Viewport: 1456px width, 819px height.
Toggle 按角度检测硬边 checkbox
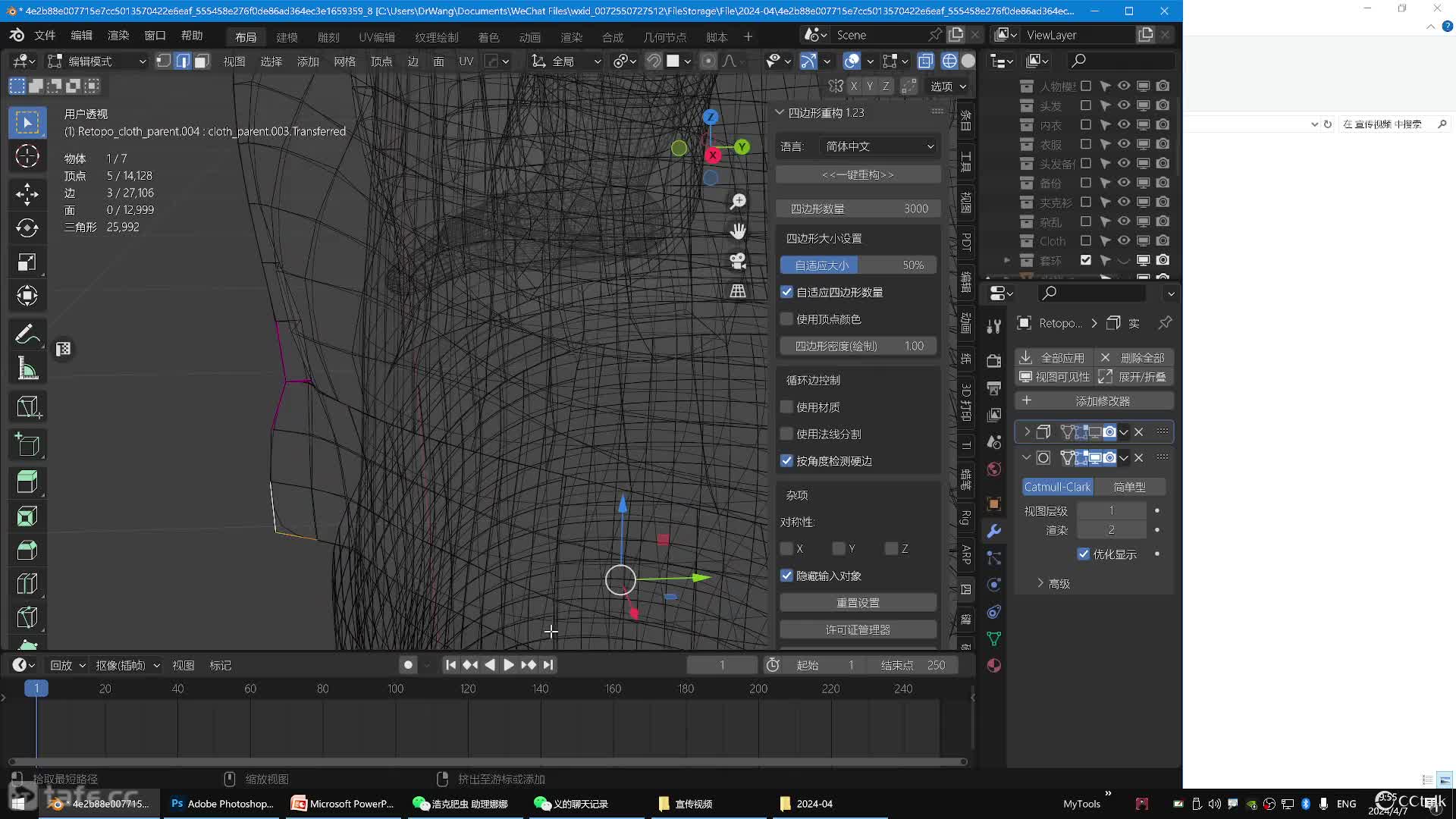[786, 461]
